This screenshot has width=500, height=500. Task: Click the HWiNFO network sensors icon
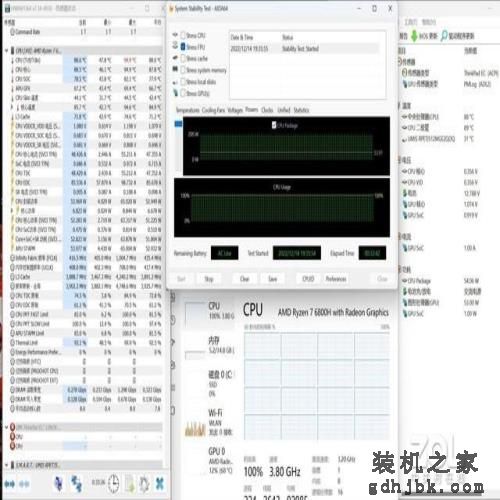77,483
